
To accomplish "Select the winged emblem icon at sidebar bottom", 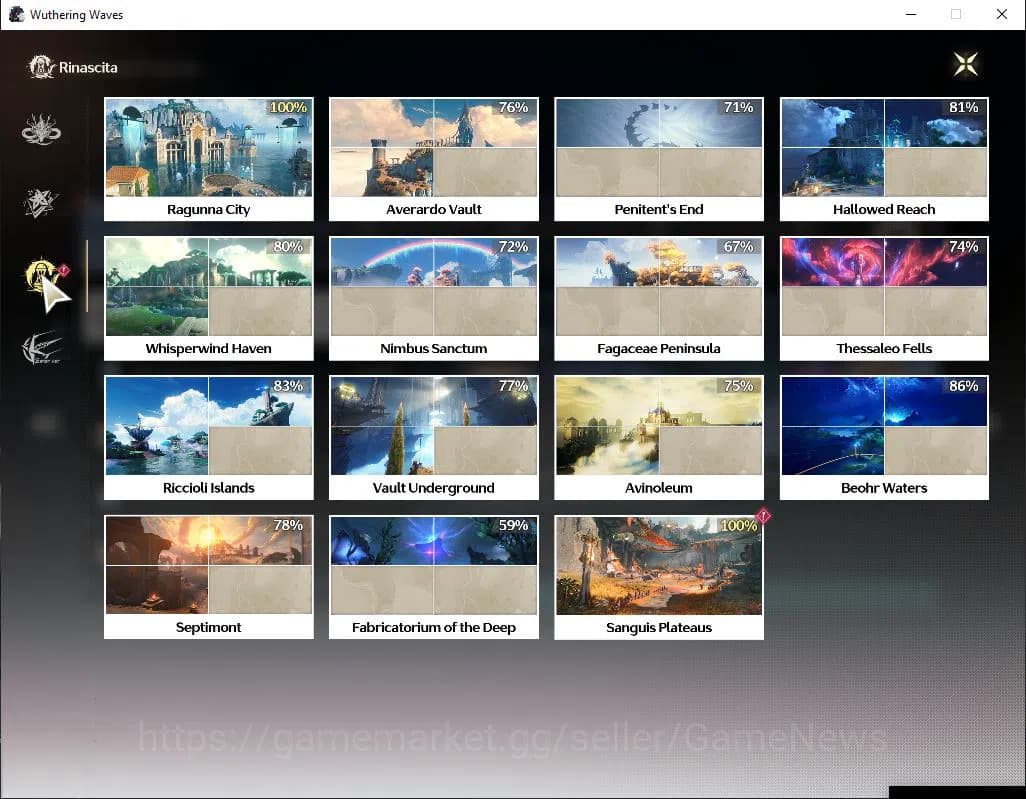I will 42,348.
